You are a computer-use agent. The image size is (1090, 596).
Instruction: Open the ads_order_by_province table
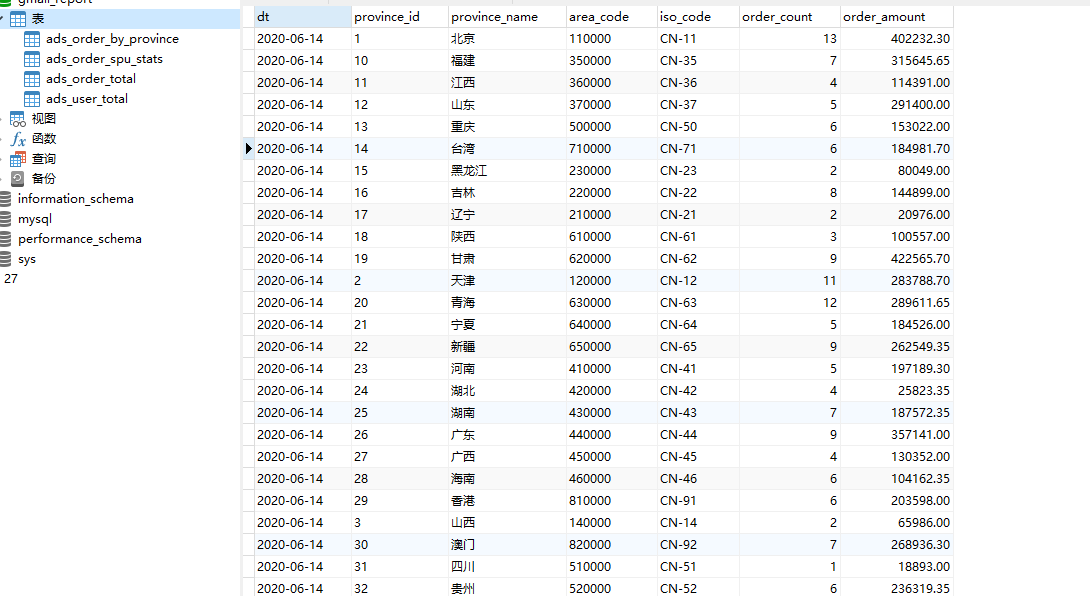112,39
